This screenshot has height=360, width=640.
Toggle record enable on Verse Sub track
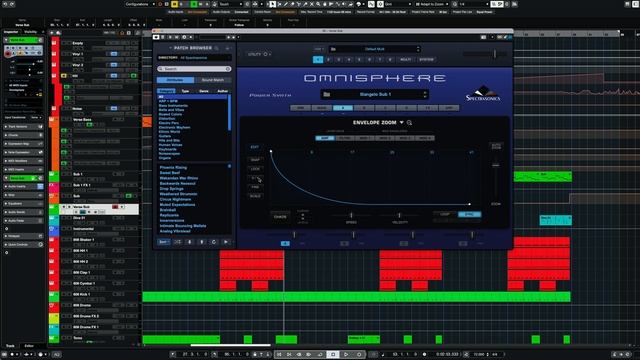pyautogui.click(x=115, y=207)
